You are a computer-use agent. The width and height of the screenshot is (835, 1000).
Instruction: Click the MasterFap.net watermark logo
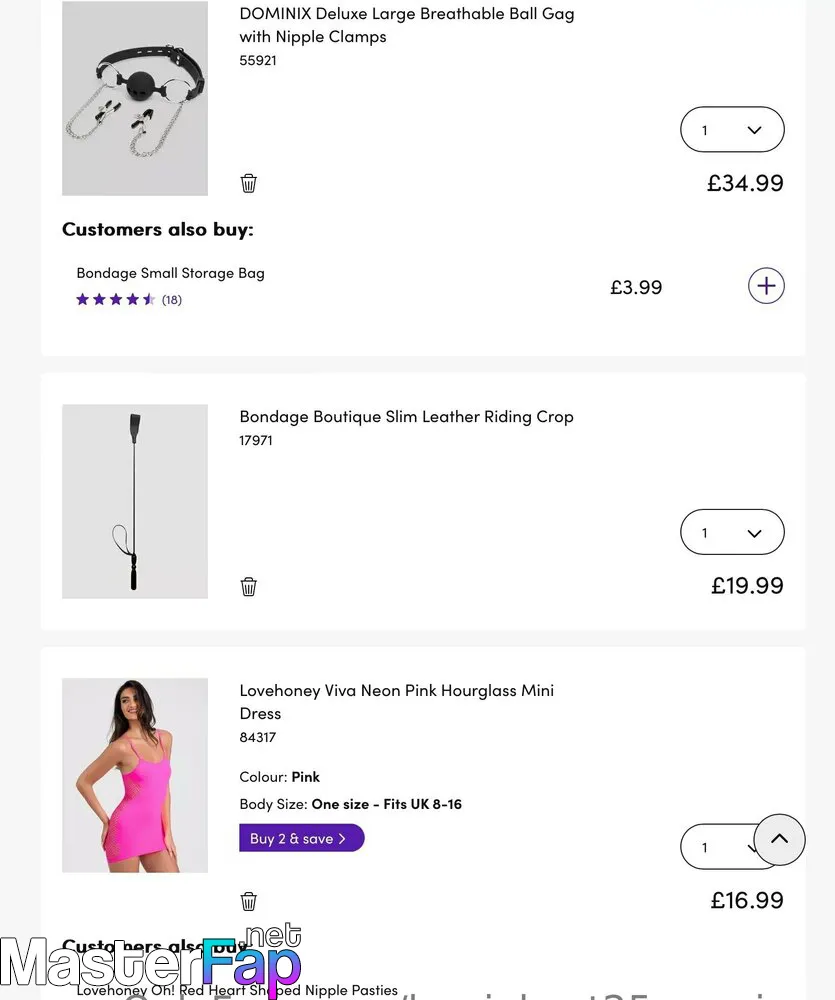[151, 960]
